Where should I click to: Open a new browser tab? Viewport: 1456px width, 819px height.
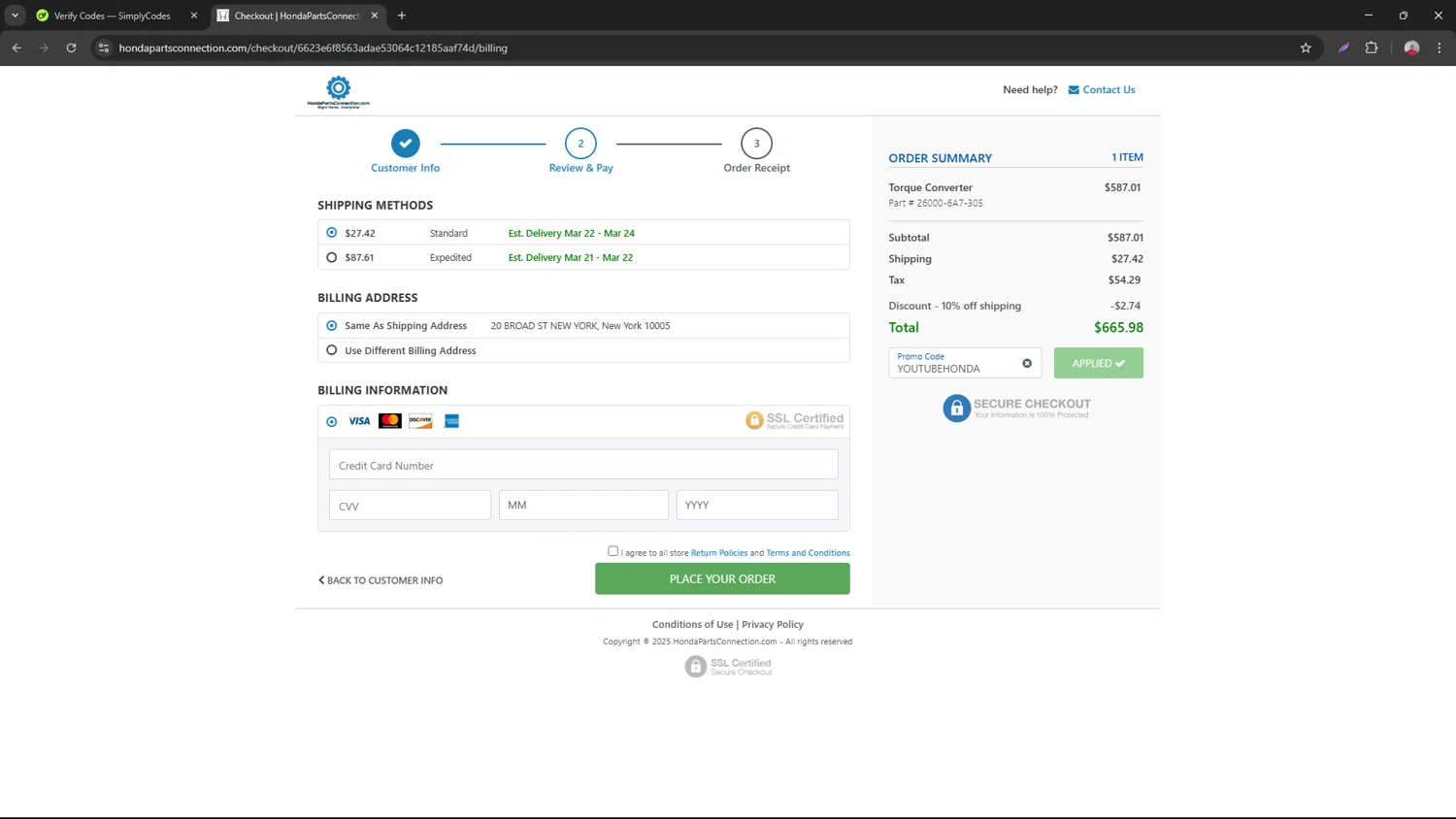(x=402, y=16)
